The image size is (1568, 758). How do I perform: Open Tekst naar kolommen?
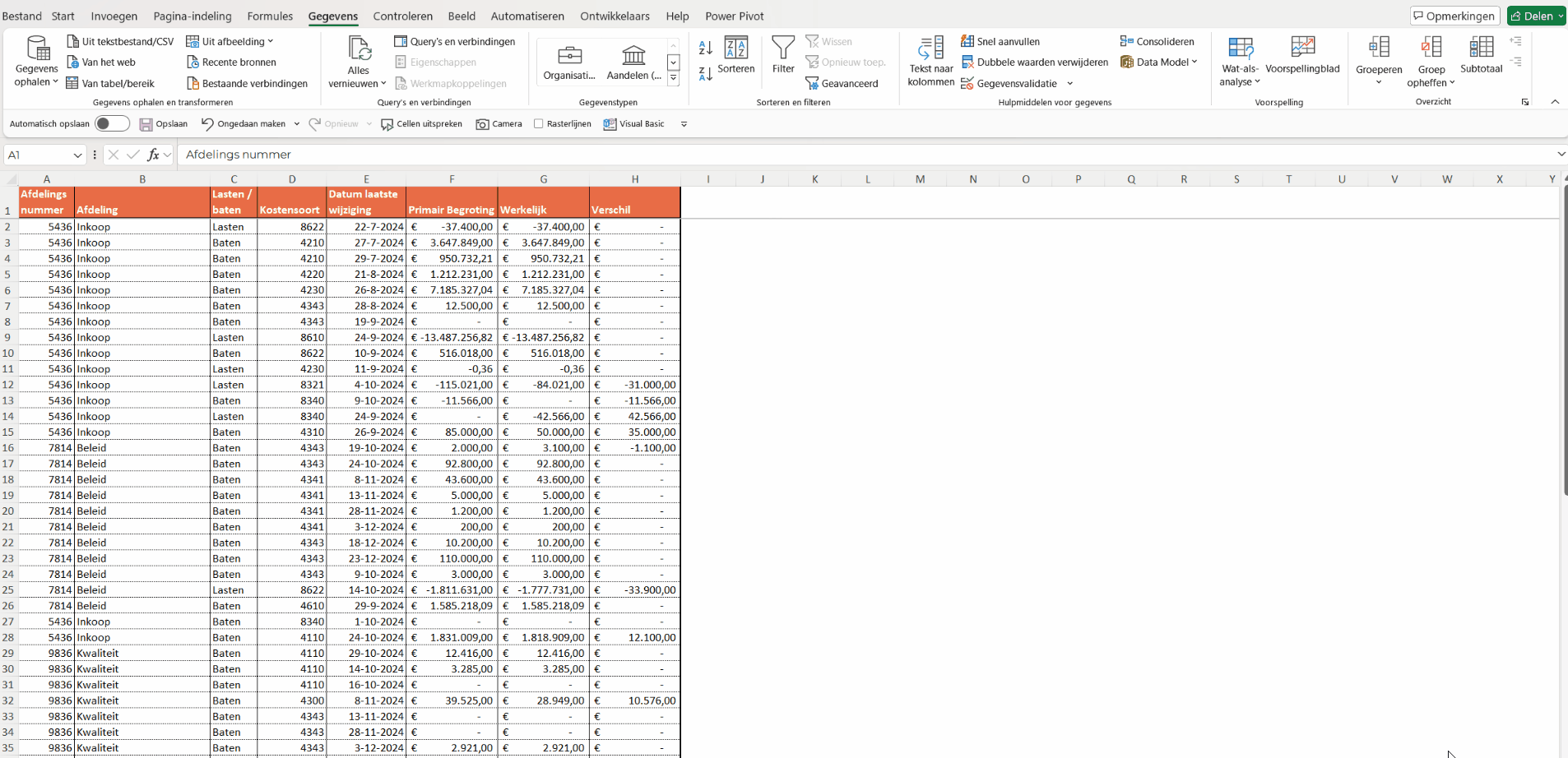pos(930,59)
